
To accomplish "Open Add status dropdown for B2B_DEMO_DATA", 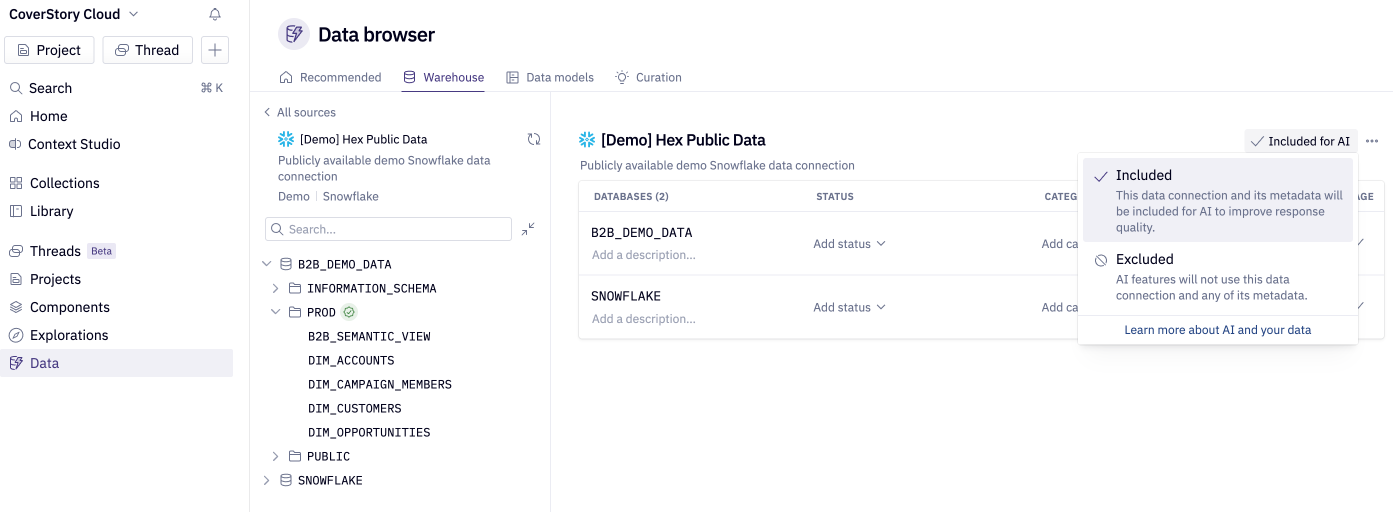I will pyautogui.click(x=849, y=244).
